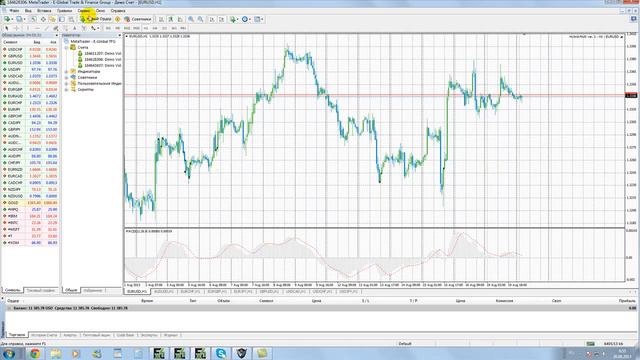This screenshot has width=640, height=360.
Task: Open the Файл menu
Action: [14, 11]
